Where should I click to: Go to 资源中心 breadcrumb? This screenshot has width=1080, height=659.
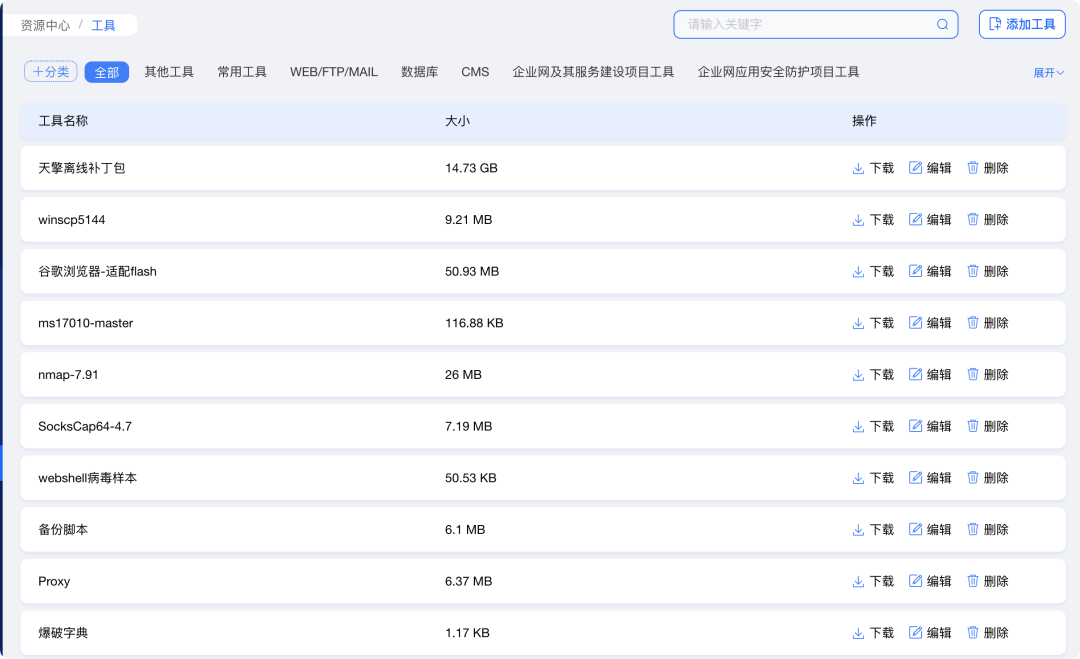[x=45, y=25]
